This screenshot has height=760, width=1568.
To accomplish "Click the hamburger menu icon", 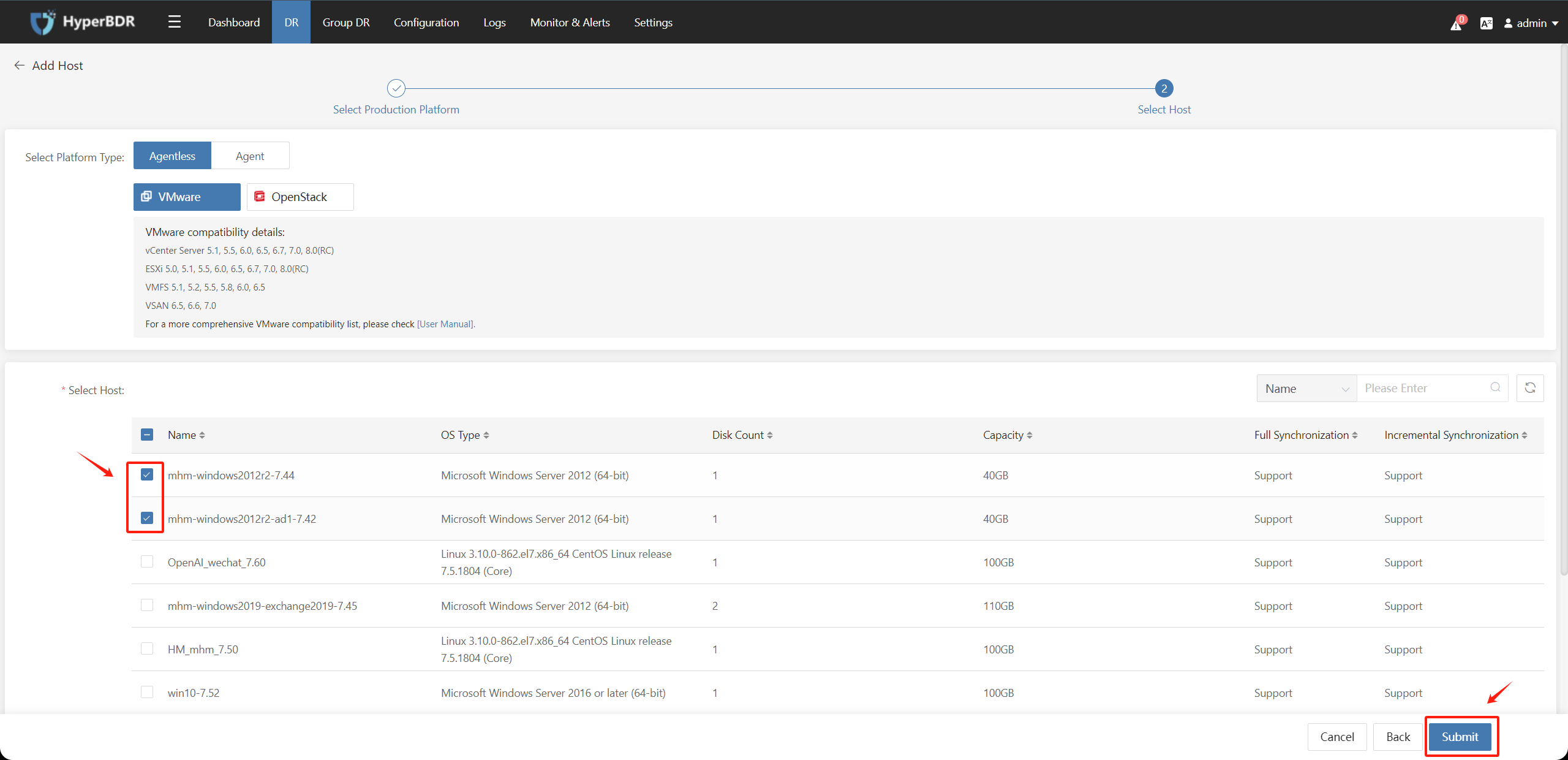I will (175, 22).
